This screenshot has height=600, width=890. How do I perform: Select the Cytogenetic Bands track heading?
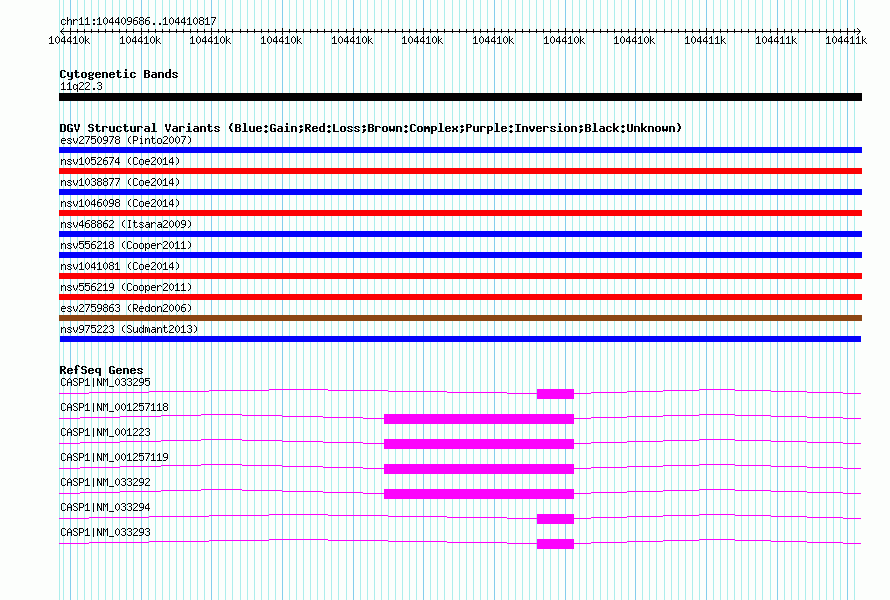(119, 74)
